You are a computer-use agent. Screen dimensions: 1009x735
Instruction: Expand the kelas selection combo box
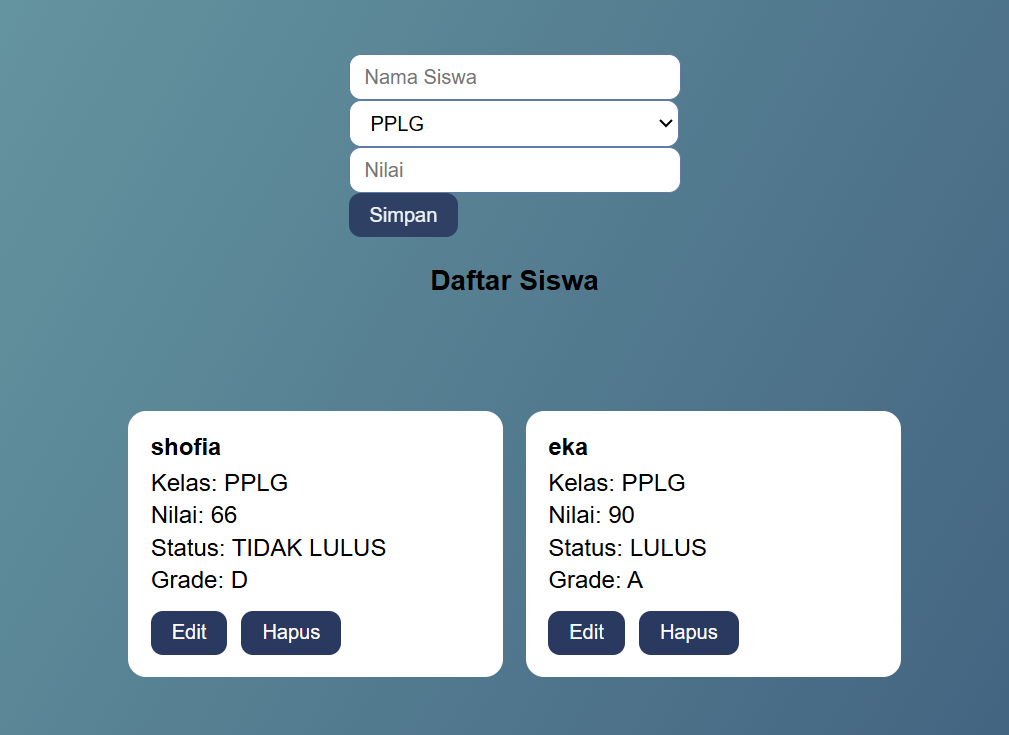(514, 123)
